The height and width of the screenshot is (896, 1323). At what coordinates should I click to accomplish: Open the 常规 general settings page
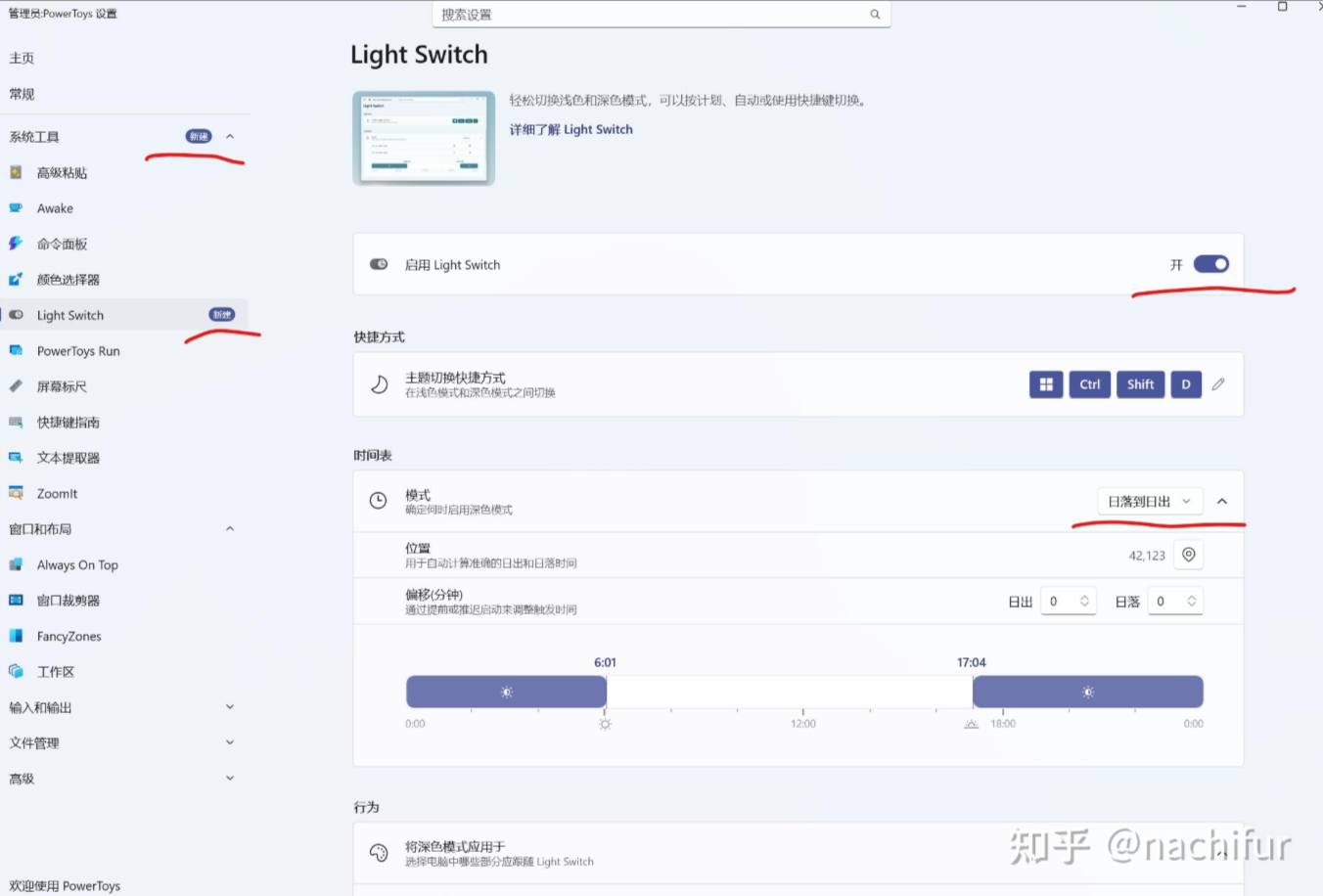[x=22, y=94]
